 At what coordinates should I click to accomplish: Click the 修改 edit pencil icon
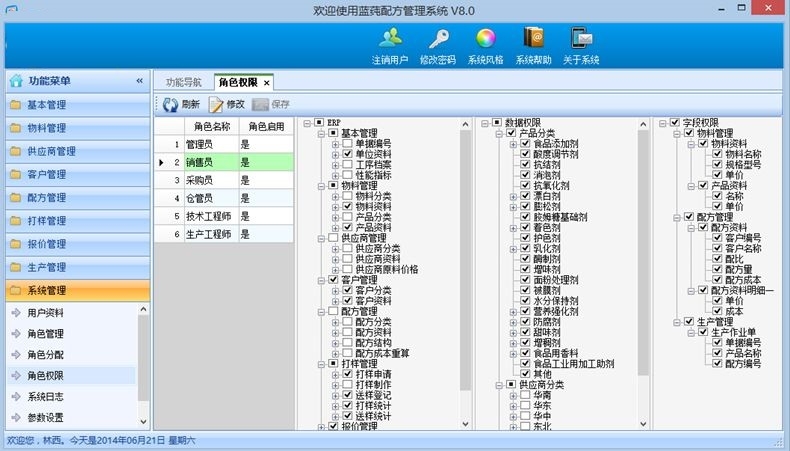click(216, 104)
